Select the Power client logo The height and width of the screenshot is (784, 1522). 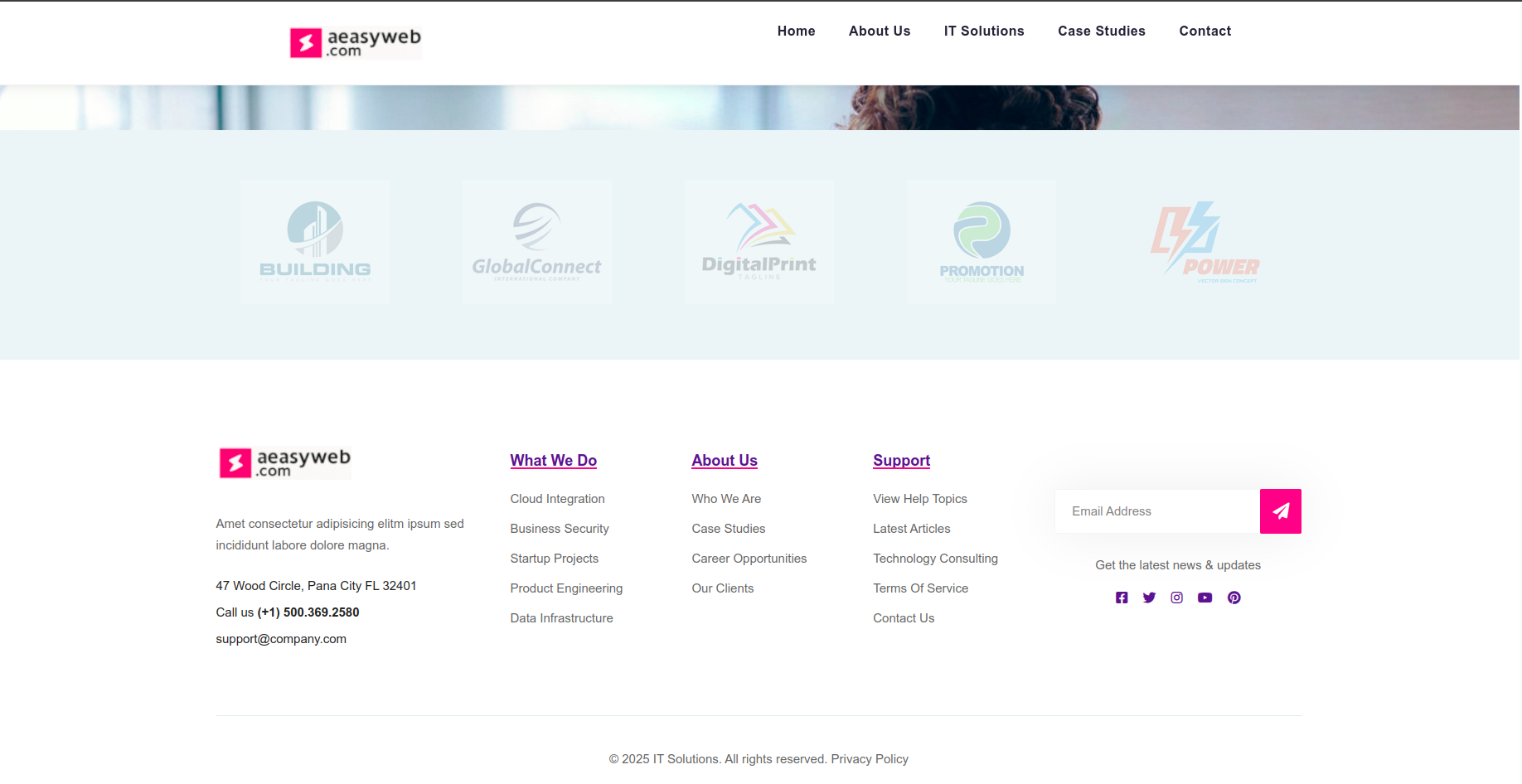tap(1204, 242)
